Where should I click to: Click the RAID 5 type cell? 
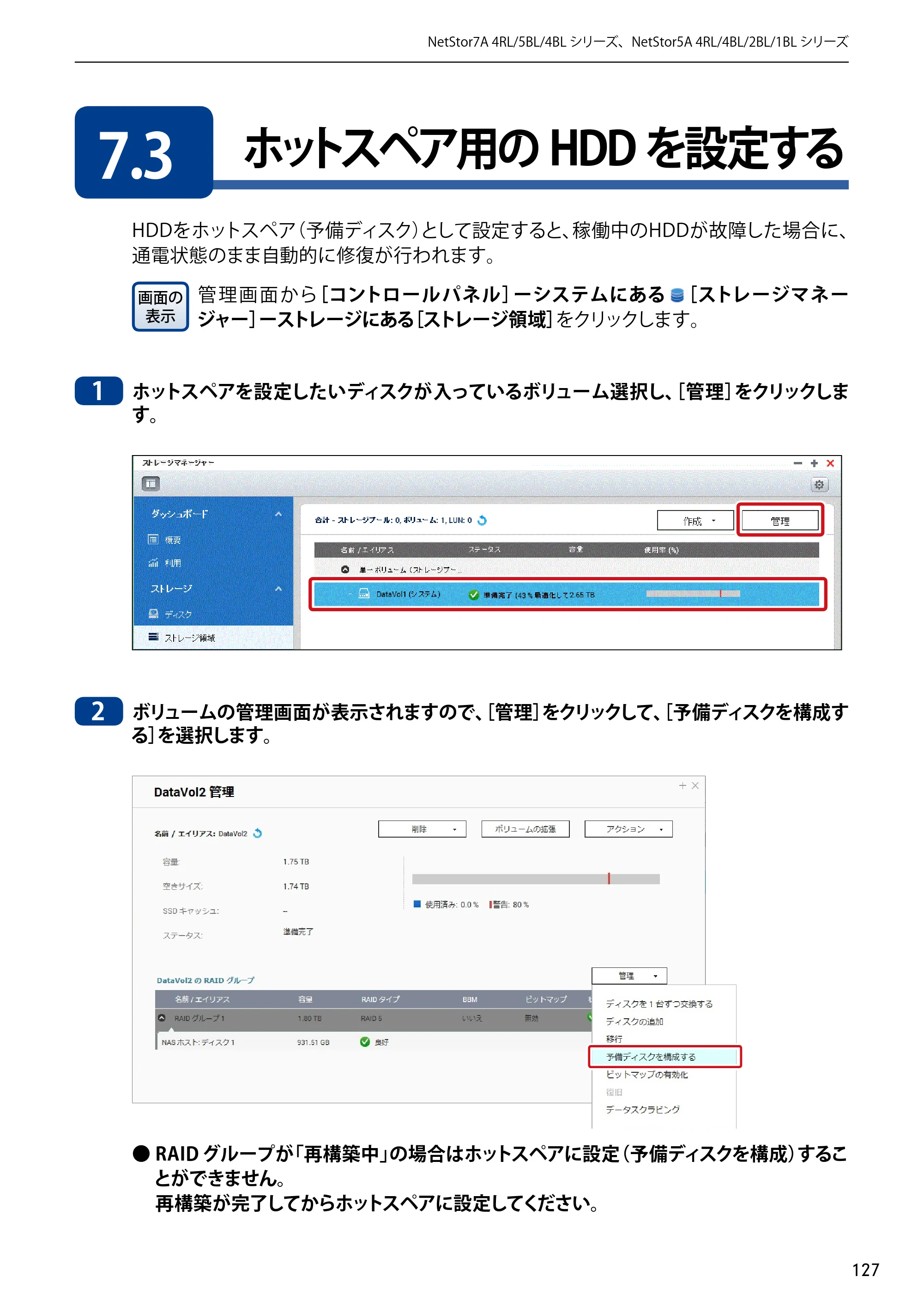point(371,1018)
